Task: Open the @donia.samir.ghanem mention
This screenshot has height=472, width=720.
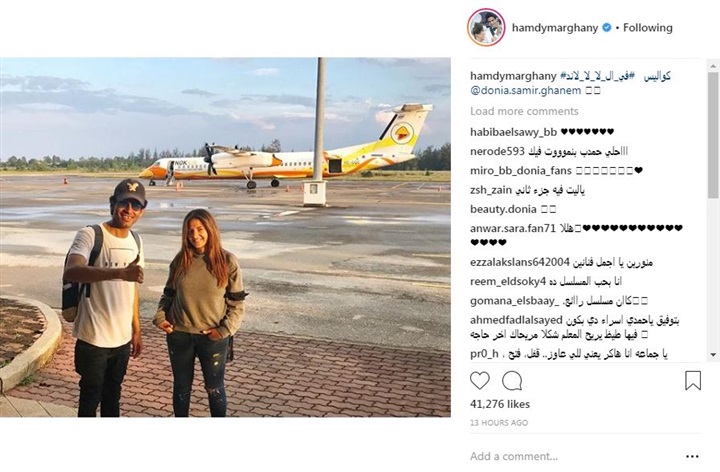Action: pos(525,90)
